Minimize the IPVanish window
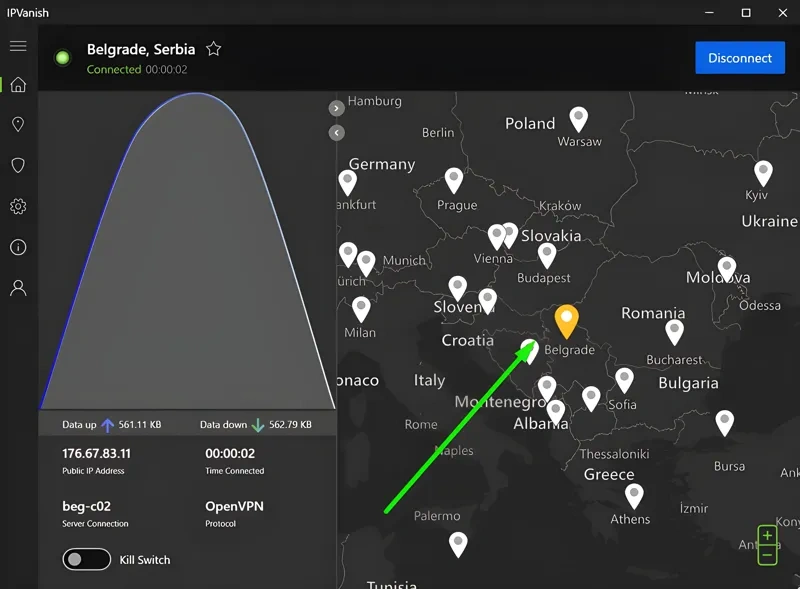 pos(709,13)
